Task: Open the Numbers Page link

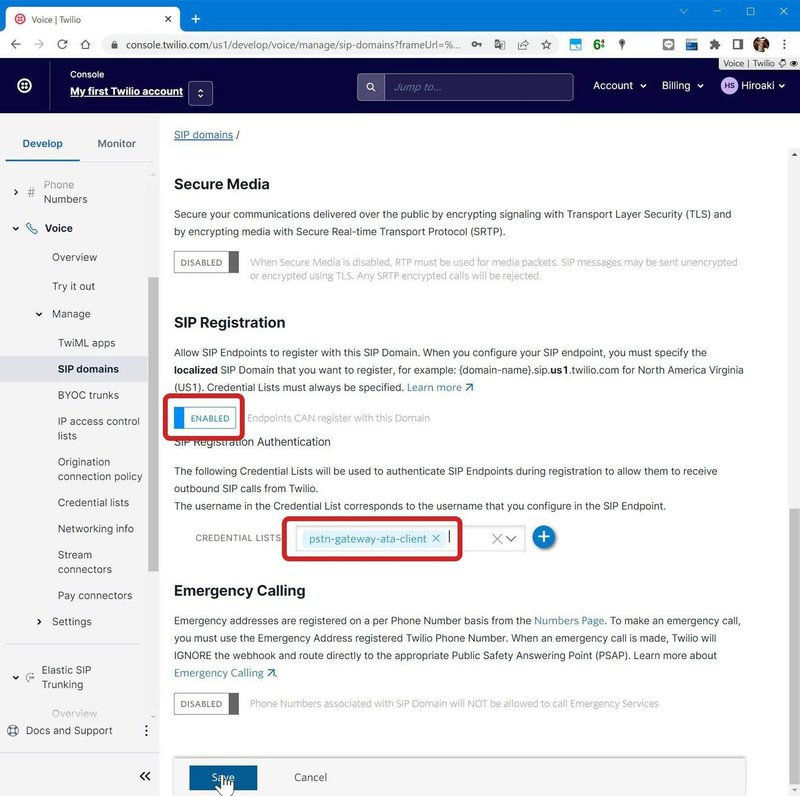Action: click(x=569, y=620)
